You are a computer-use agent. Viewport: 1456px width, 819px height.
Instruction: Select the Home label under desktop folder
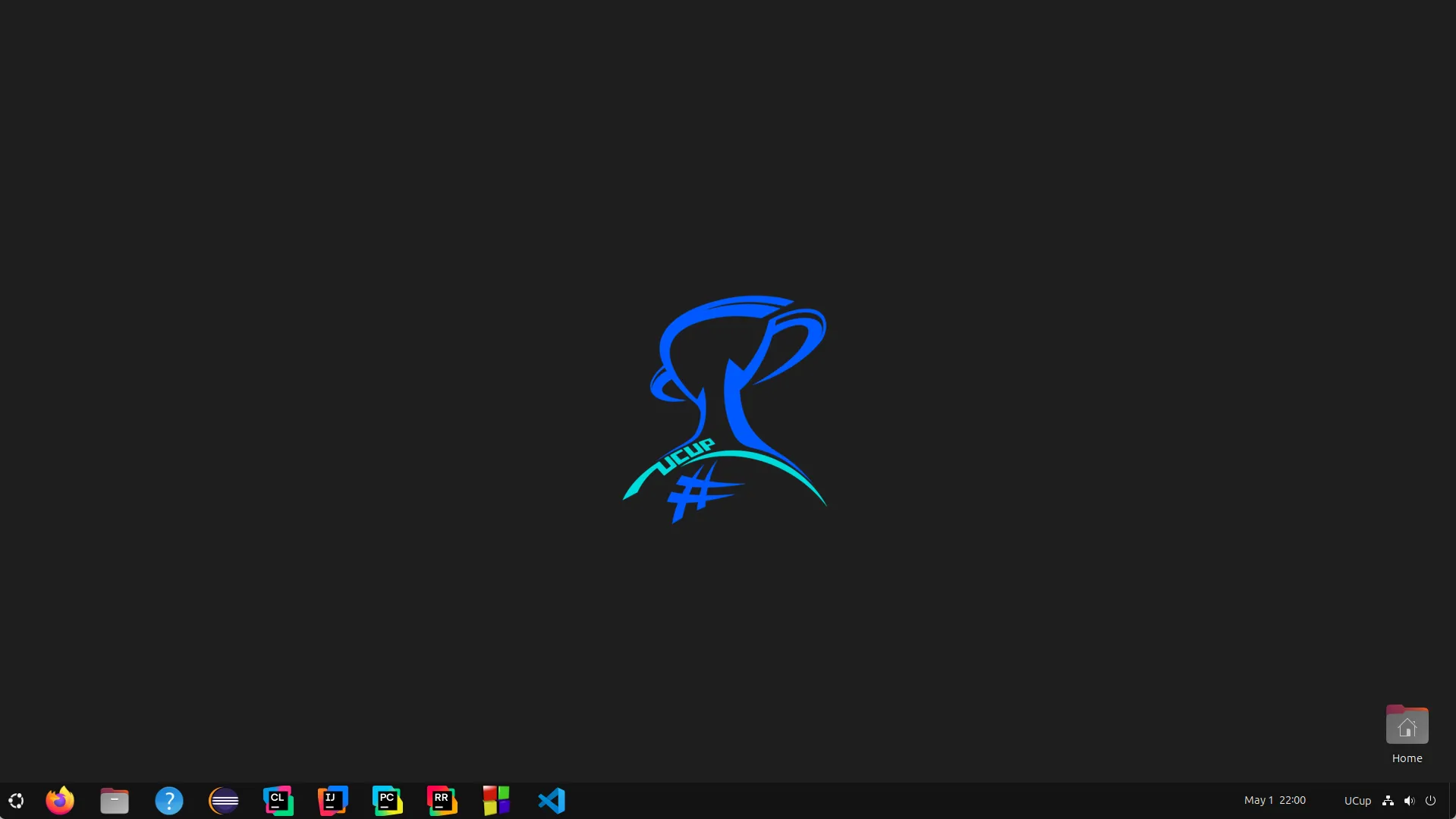pyautogui.click(x=1407, y=758)
